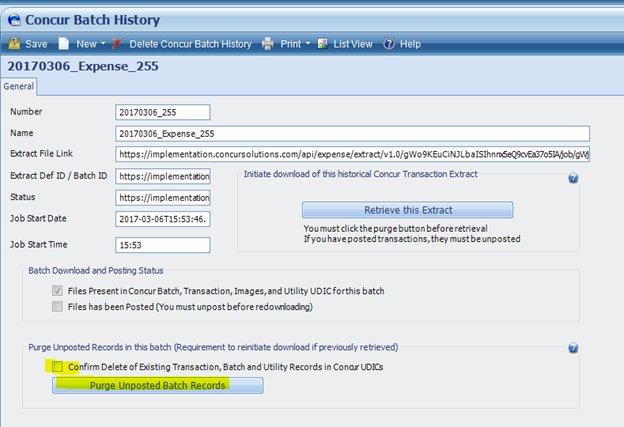Expand the Print dropdown arrow
This screenshot has height=427, width=624.
pos(308,44)
